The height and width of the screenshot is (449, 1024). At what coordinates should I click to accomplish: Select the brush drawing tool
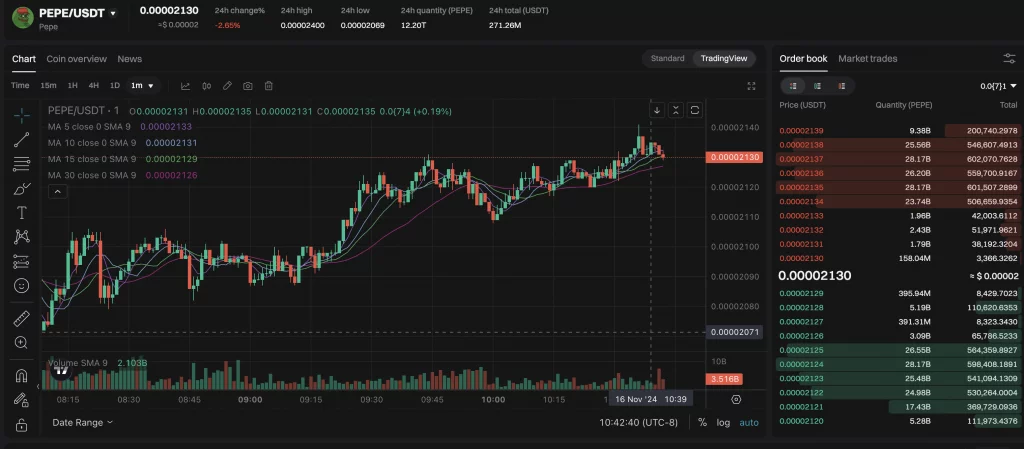point(22,189)
